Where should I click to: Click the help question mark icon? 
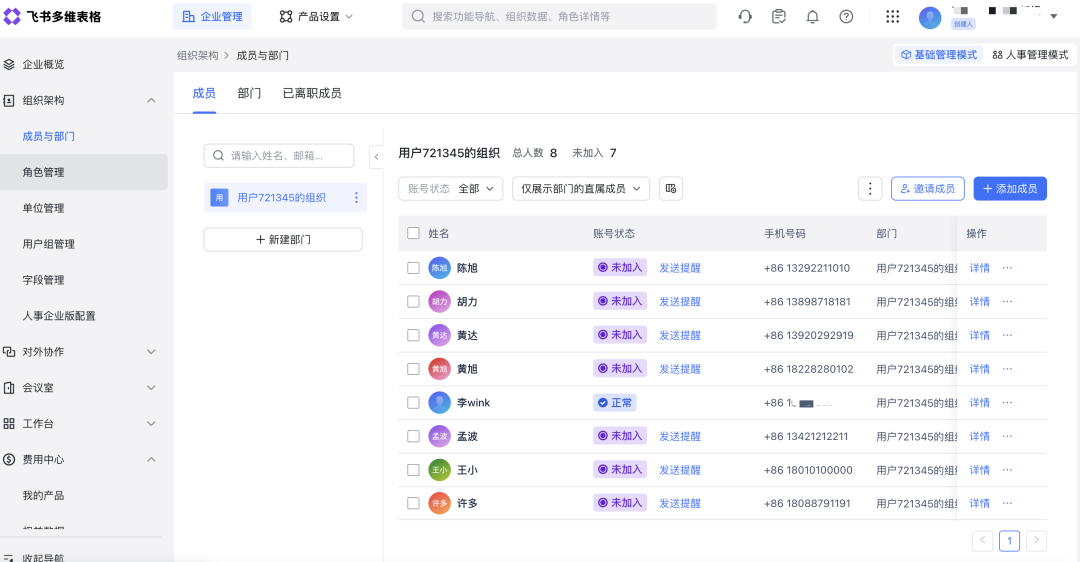coord(846,17)
